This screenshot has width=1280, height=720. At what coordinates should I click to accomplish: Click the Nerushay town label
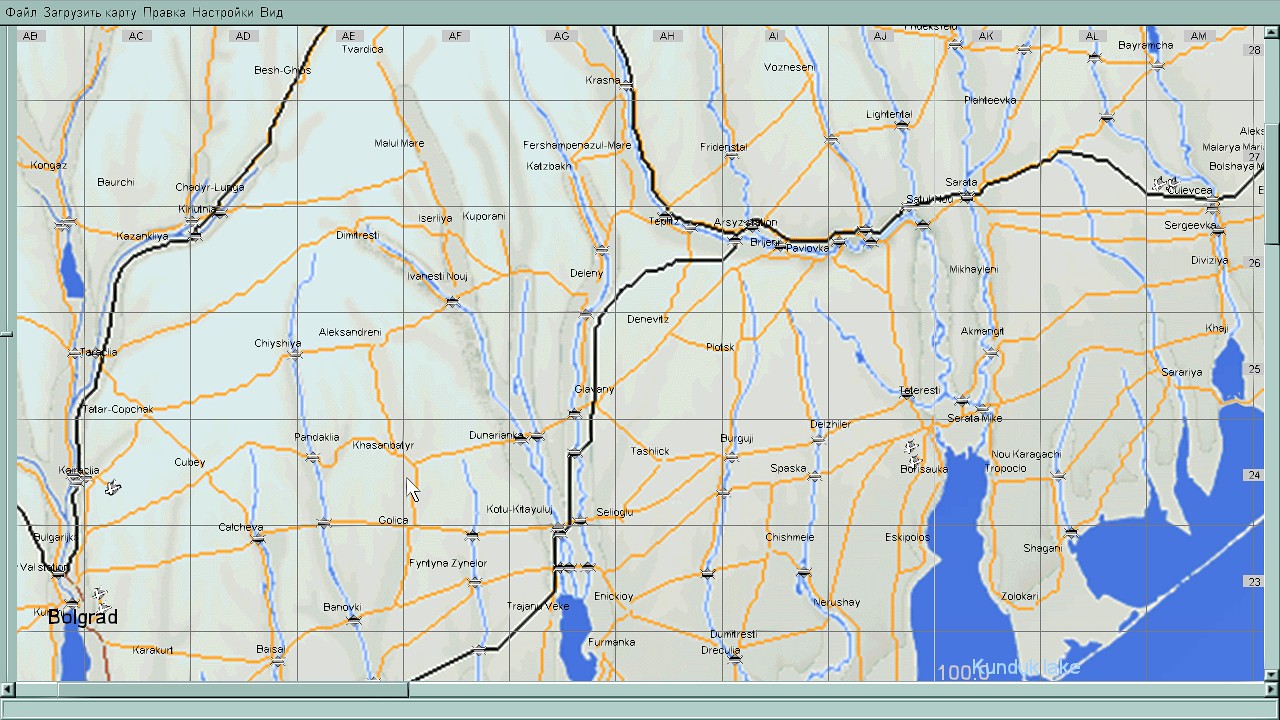tap(837, 602)
